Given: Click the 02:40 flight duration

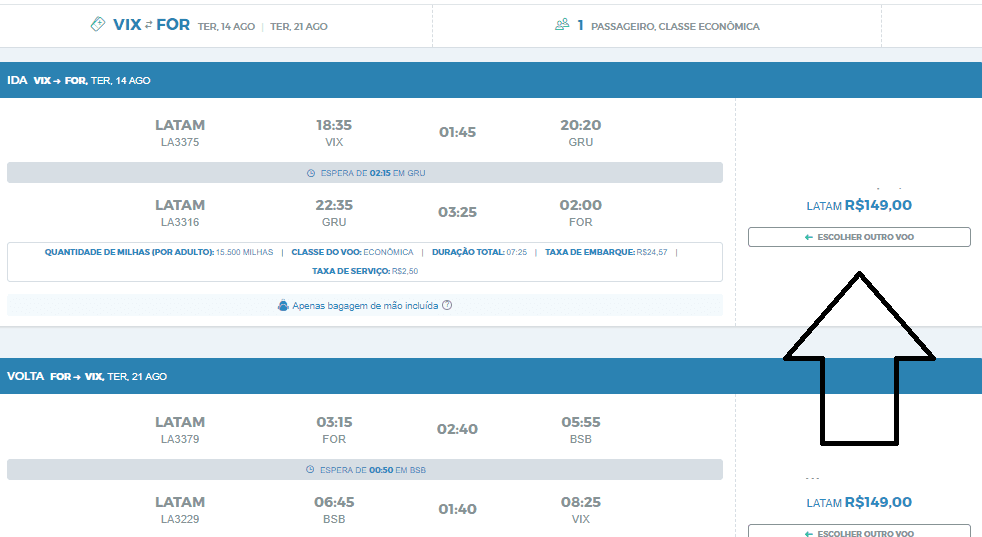Looking at the screenshot, I should click(x=457, y=429).
